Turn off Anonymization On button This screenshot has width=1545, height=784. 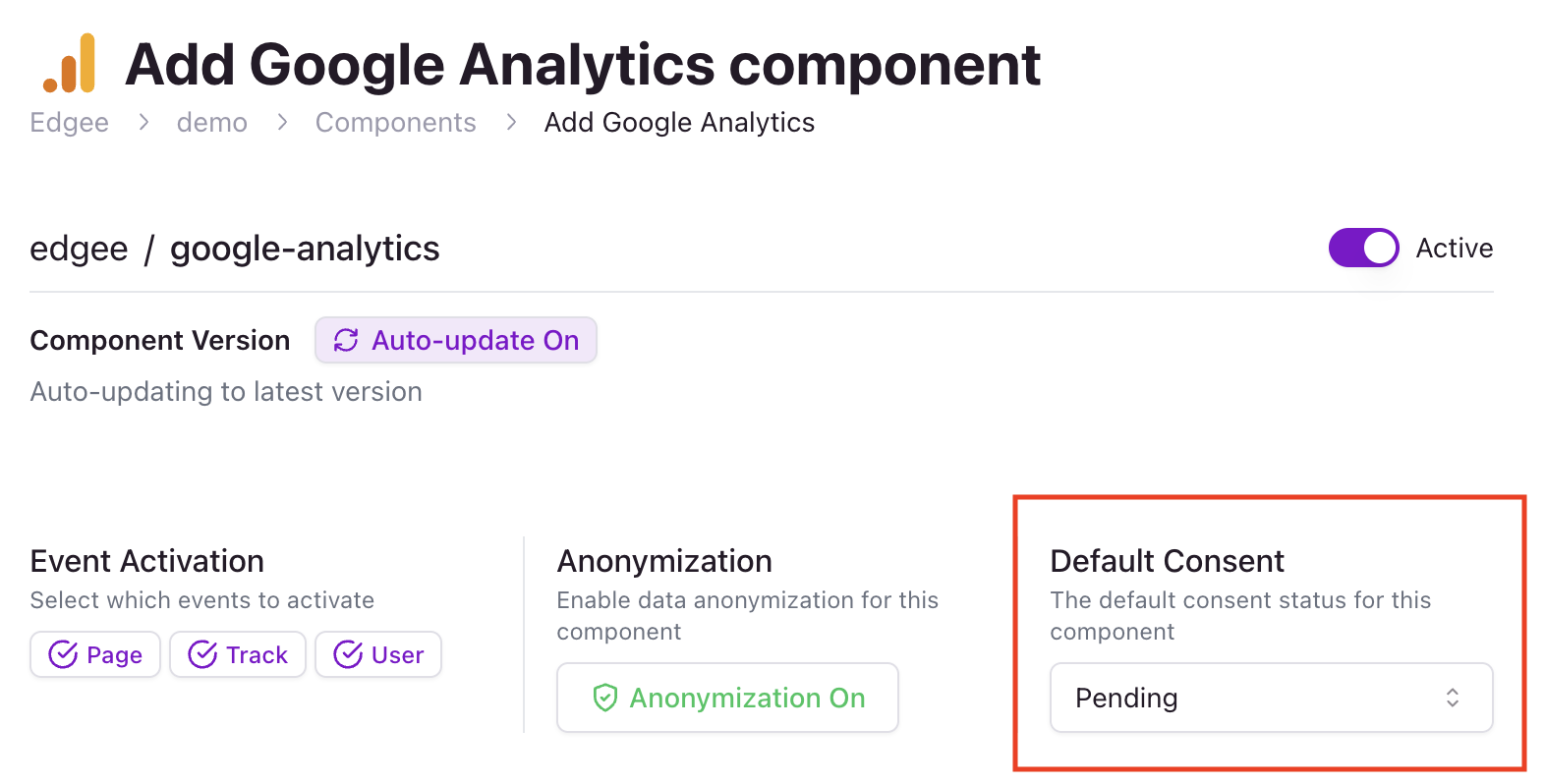(727, 698)
